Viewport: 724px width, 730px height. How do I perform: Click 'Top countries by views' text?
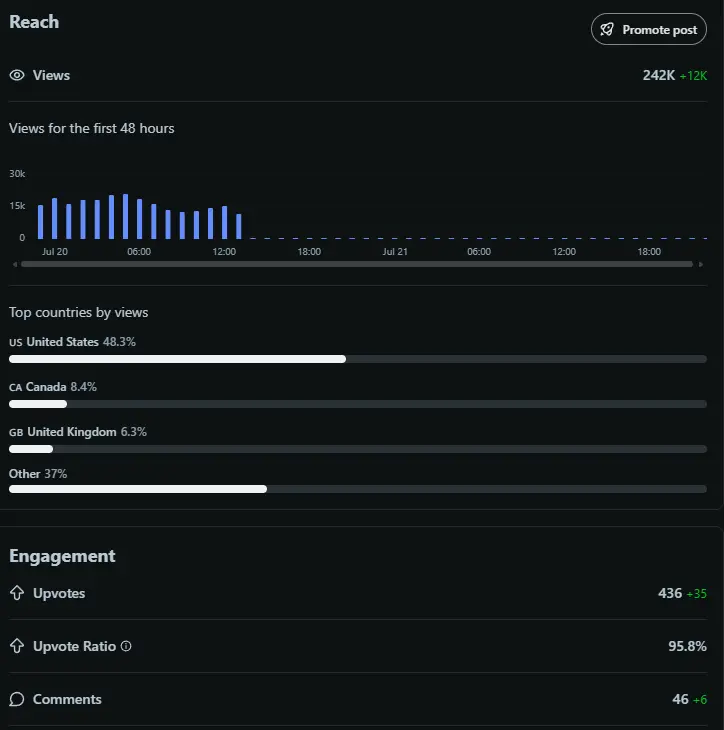78,312
